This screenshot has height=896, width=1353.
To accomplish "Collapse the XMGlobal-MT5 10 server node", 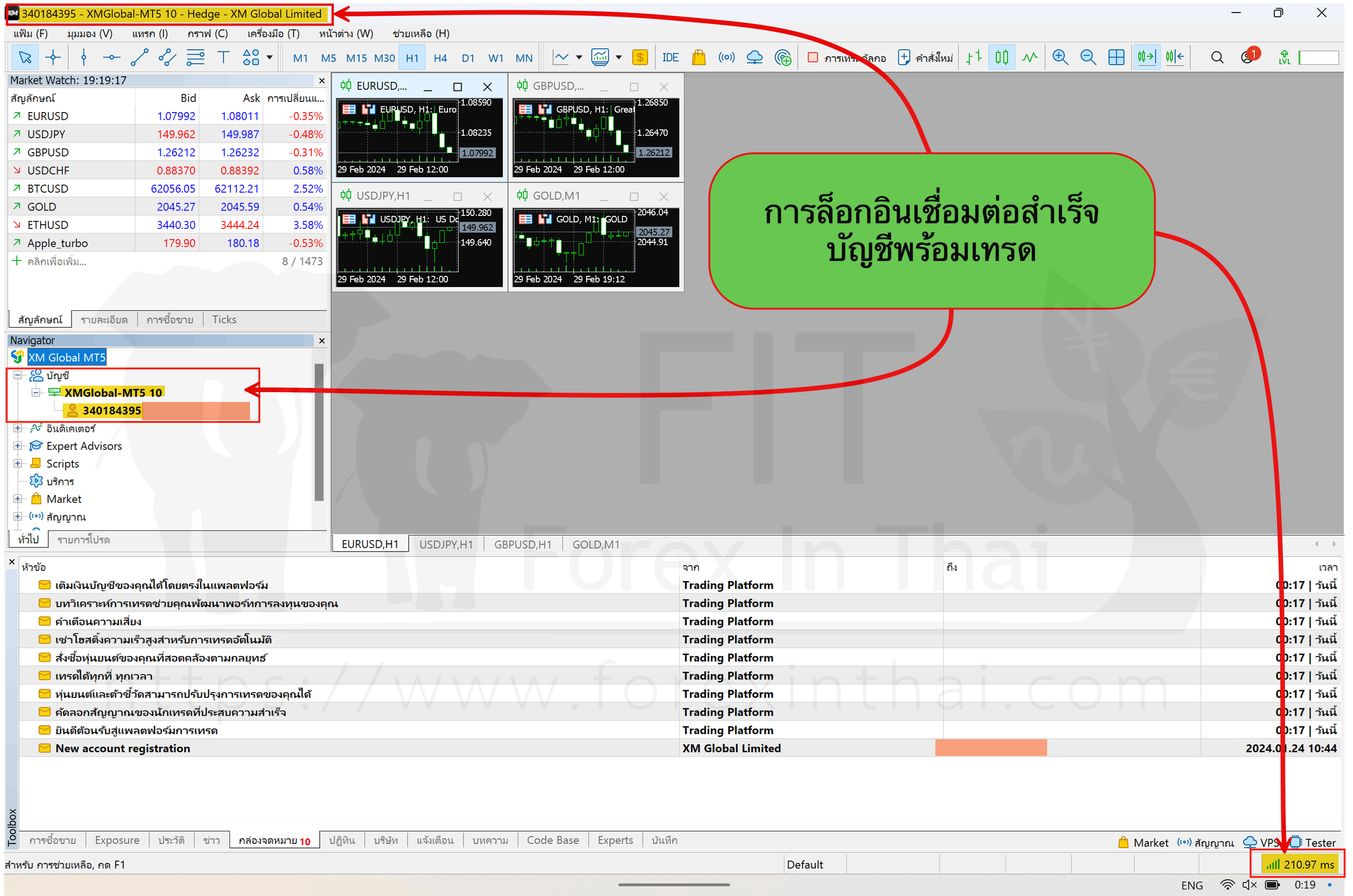I will (x=35, y=393).
